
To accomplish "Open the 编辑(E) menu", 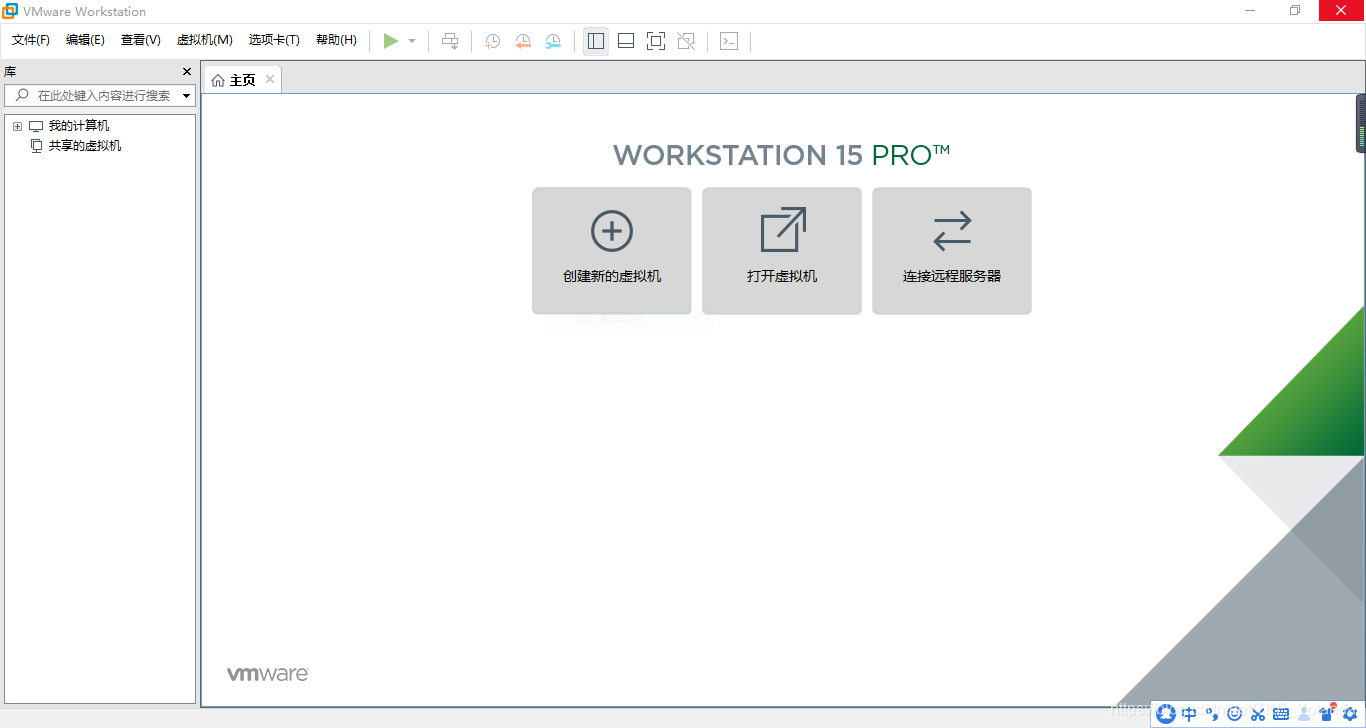I will point(85,40).
